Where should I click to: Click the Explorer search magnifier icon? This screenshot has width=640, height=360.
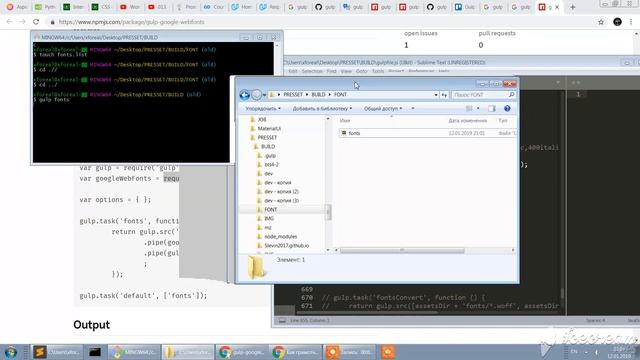[511, 95]
